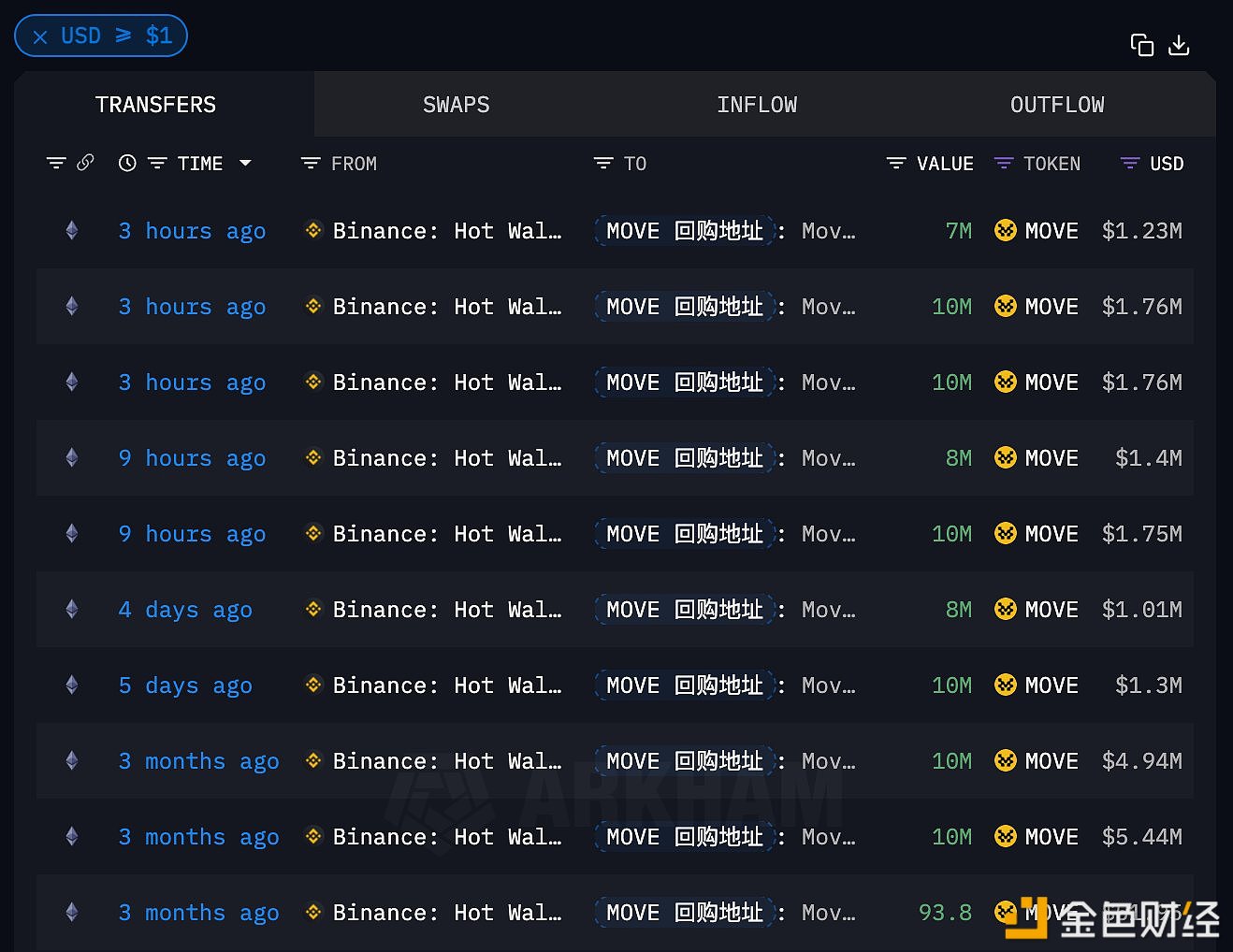Screen dimensions: 1233x952
Task: Remove the 'USD ≥ $1' filter chip
Action: coord(40,36)
